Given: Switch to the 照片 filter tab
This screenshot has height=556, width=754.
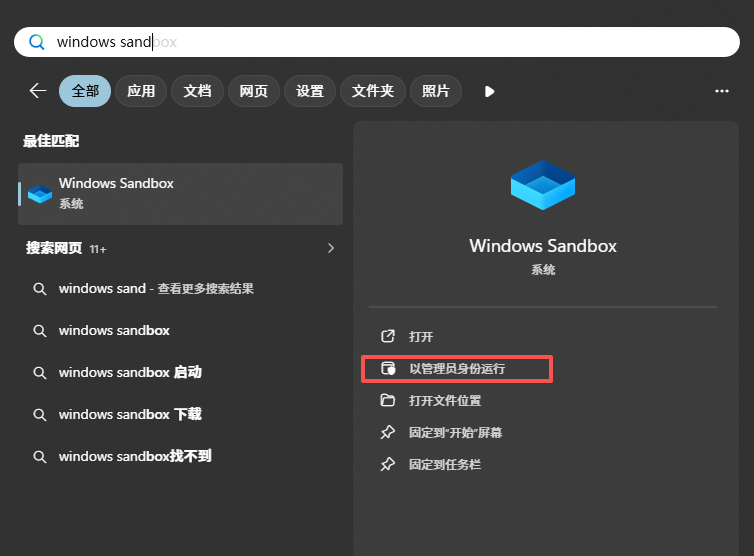Looking at the screenshot, I should tap(436, 91).
